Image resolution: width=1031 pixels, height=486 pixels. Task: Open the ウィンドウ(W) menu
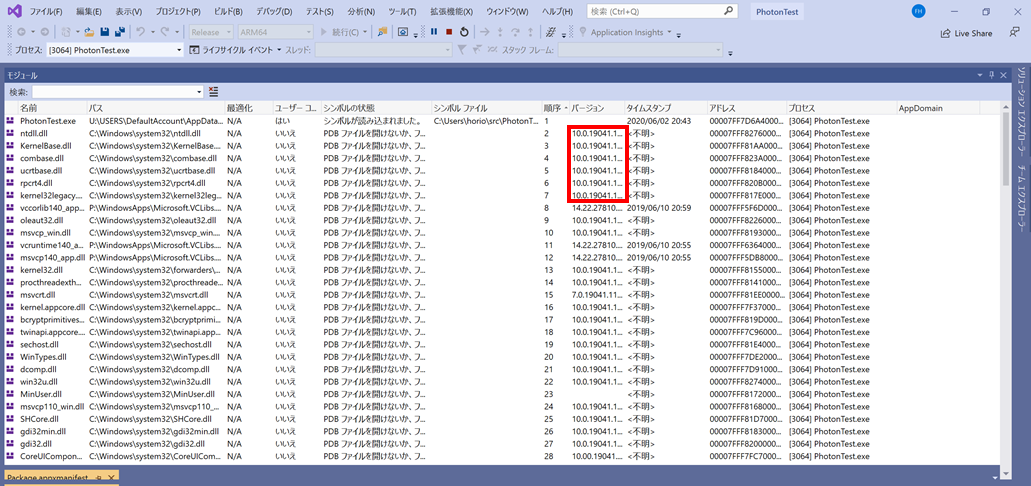click(x=507, y=12)
